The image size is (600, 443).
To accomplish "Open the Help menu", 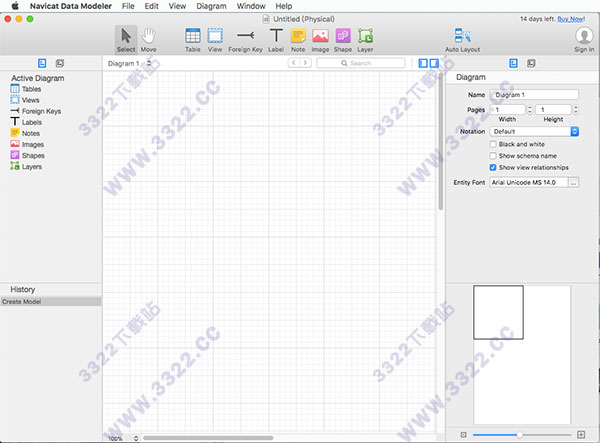I will click(284, 6).
